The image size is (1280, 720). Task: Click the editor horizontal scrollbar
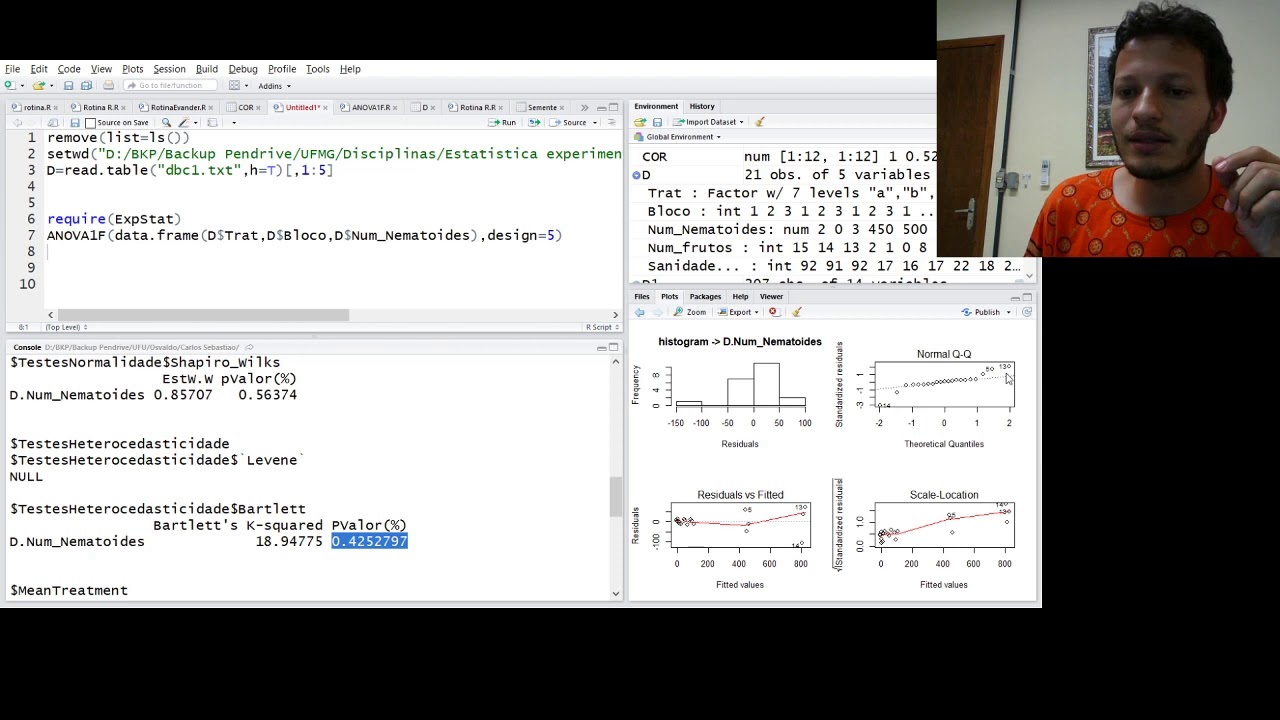click(202, 315)
